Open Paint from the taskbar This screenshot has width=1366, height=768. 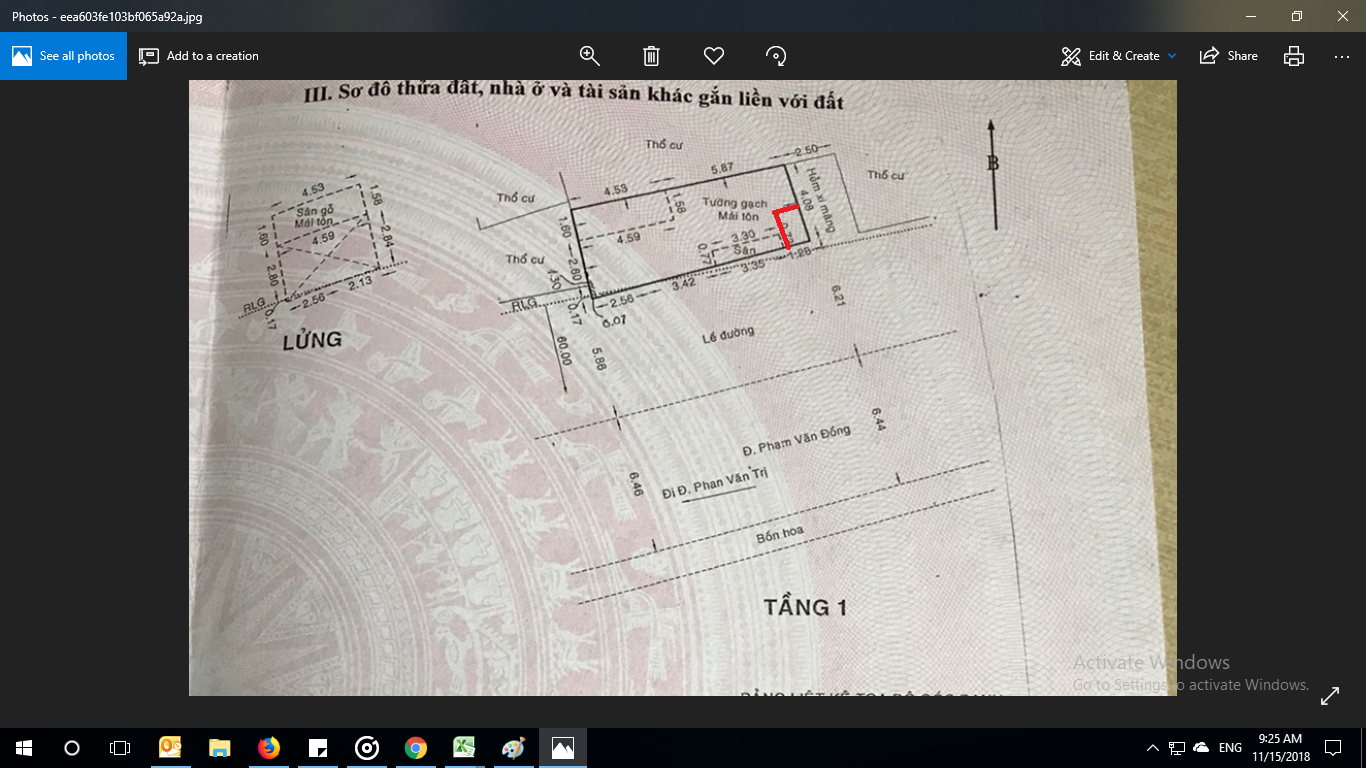513,748
